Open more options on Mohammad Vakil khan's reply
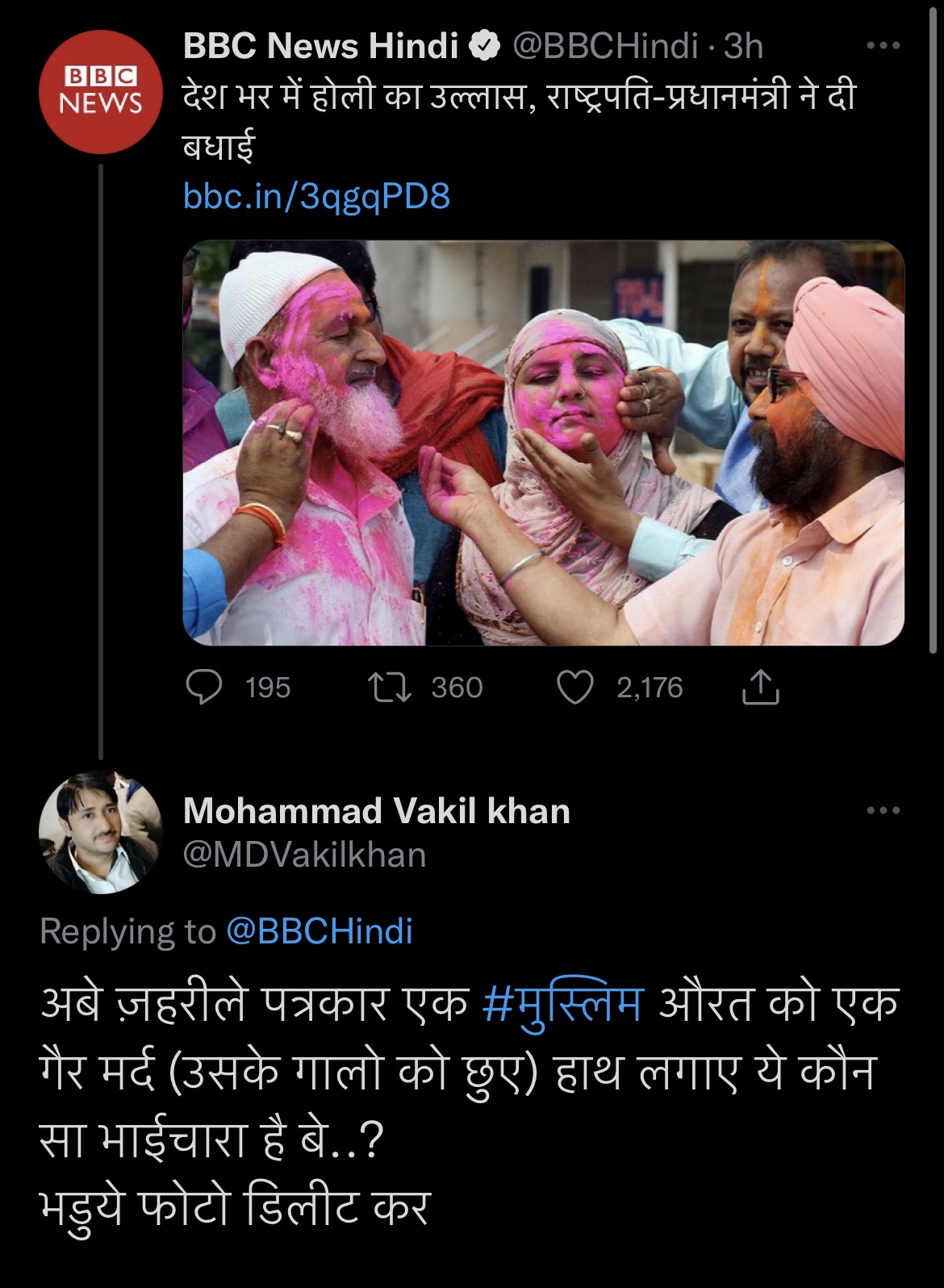The image size is (944, 1288). pyautogui.click(x=883, y=810)
